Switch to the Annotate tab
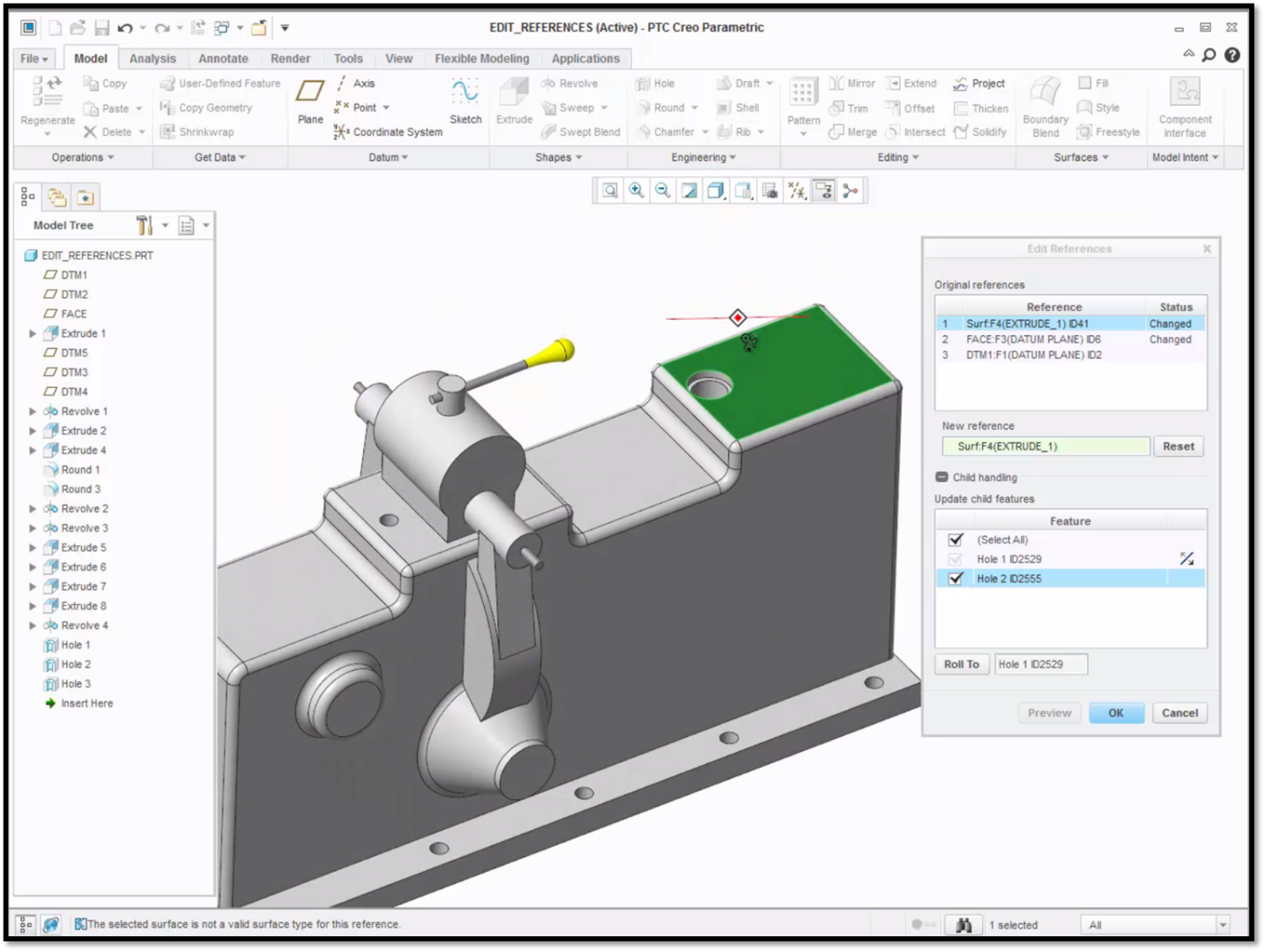 [x=223, y=58]
